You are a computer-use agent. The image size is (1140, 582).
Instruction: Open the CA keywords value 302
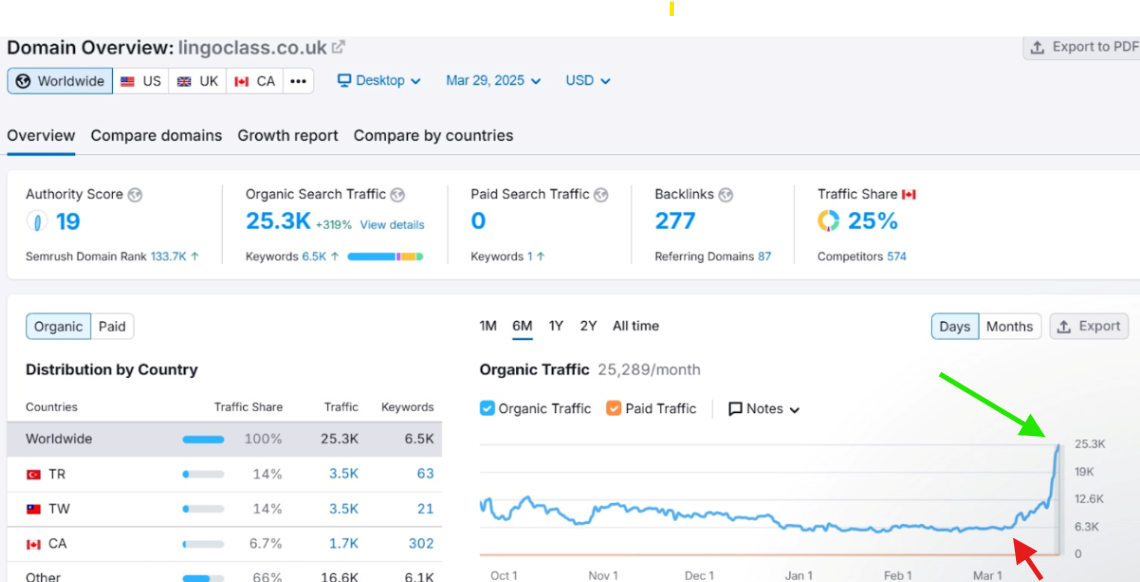point(422,544)
